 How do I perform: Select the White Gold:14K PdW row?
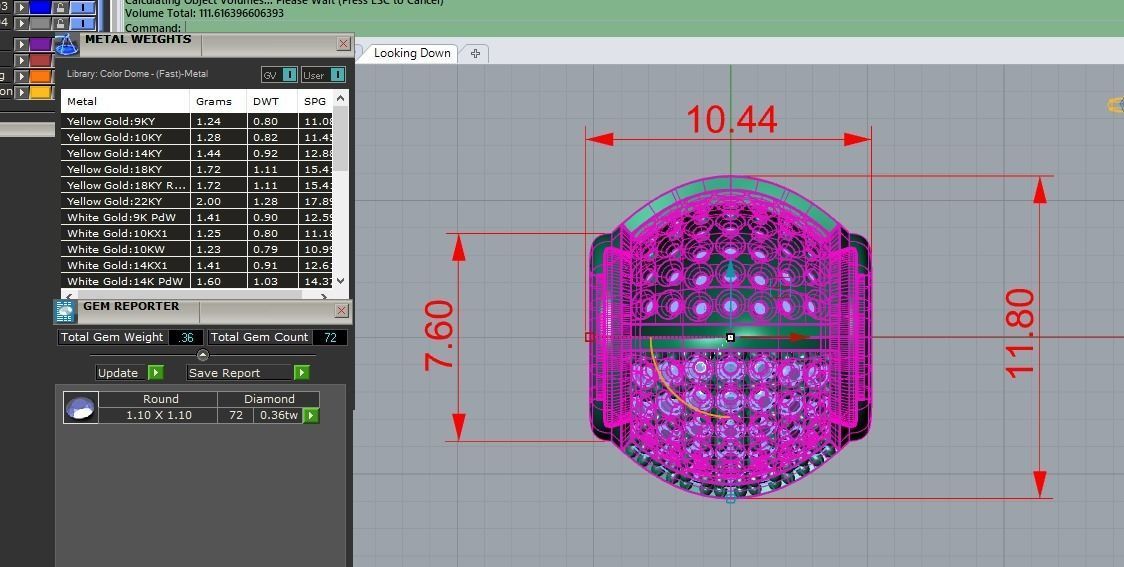(197, 281)
